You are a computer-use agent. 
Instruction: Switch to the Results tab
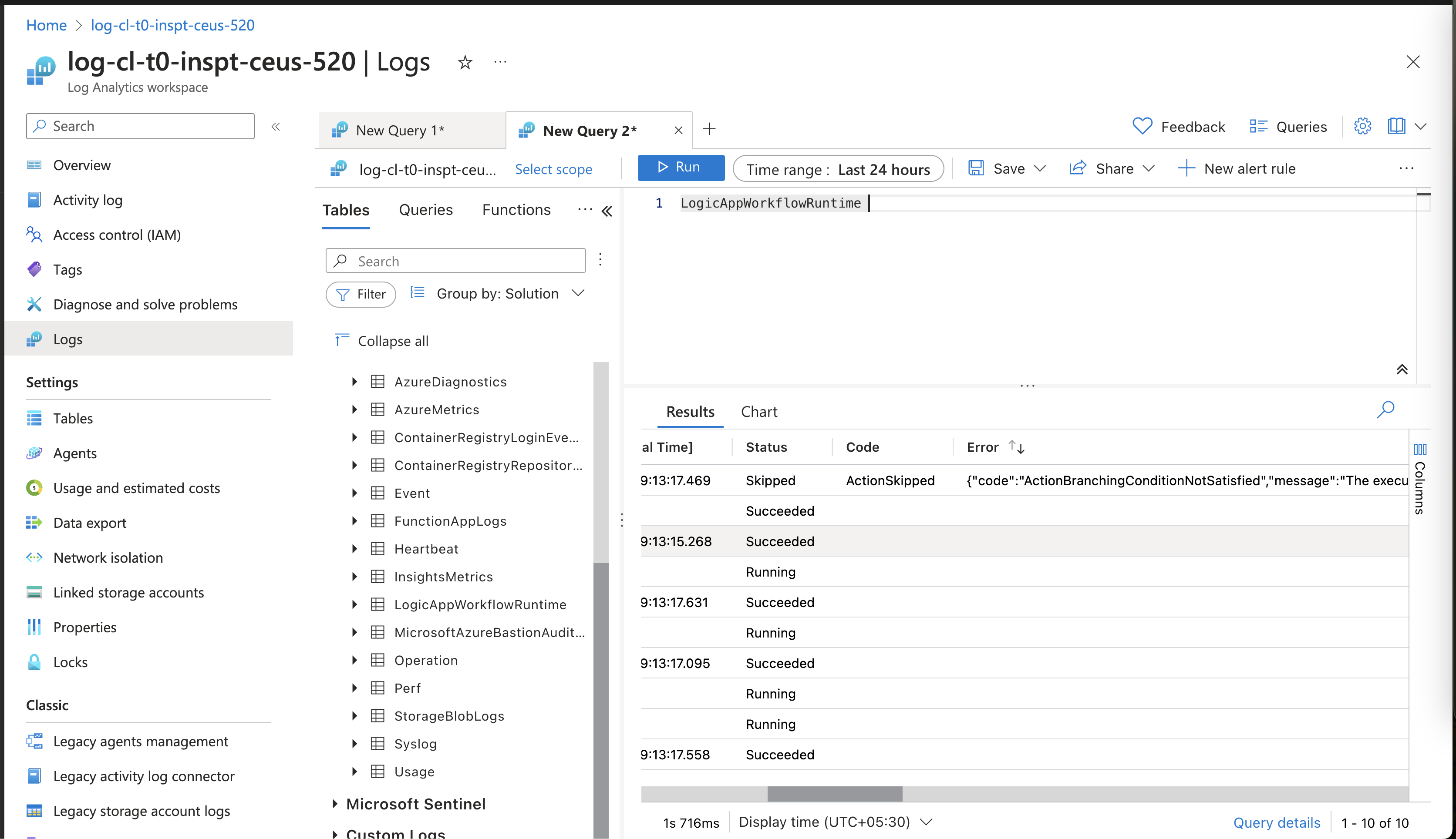click(x=690, y=411)
